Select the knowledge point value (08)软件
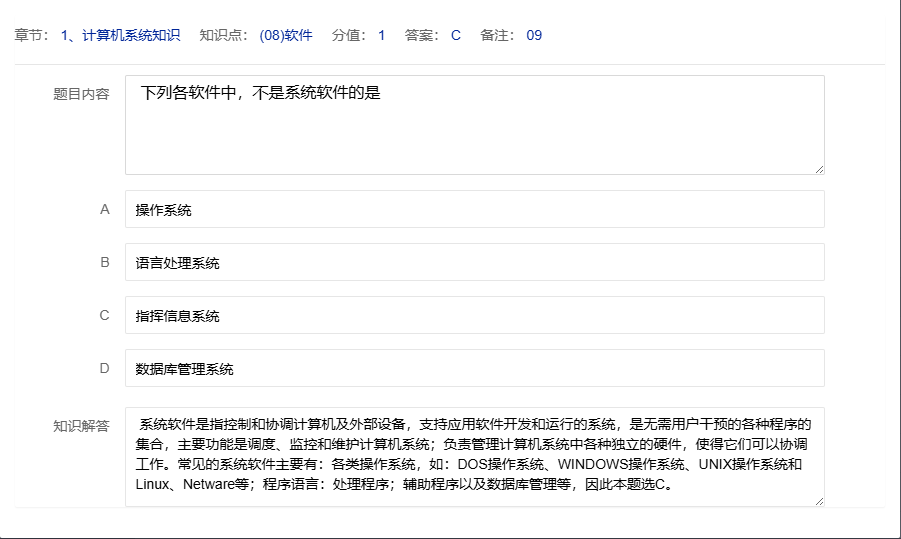This screenshot has width=901, height=539. [x=285, y=36]
